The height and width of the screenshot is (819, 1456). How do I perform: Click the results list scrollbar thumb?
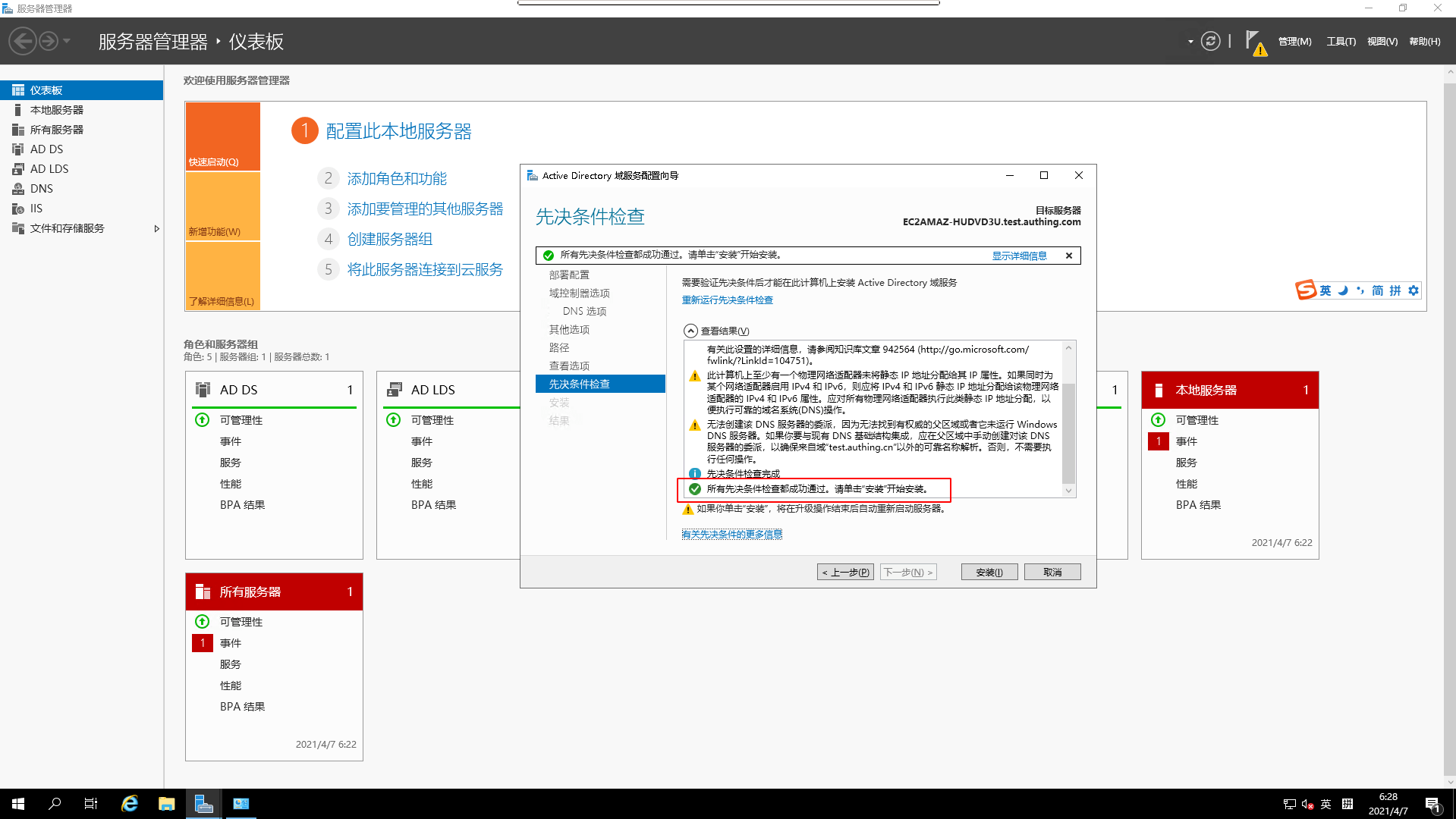(x=1068, y=432)
